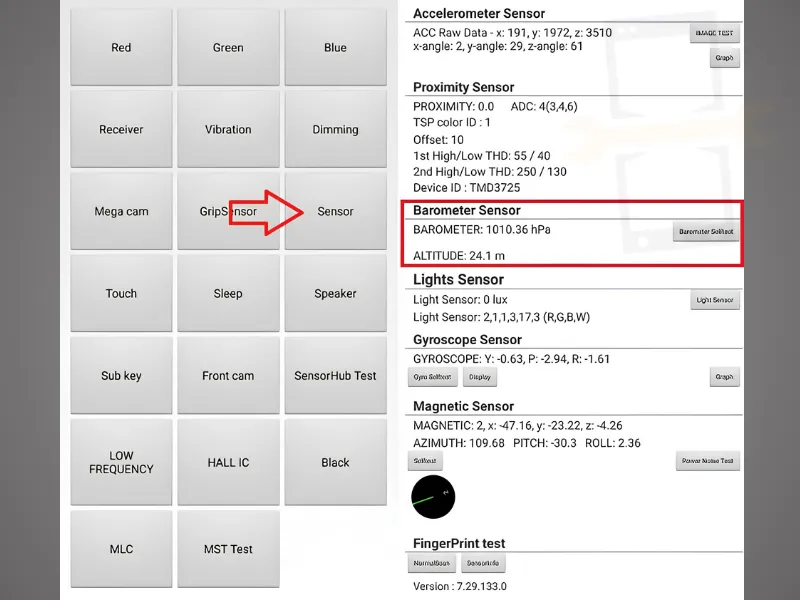Tap the Black screen test button

coord(335,462)
